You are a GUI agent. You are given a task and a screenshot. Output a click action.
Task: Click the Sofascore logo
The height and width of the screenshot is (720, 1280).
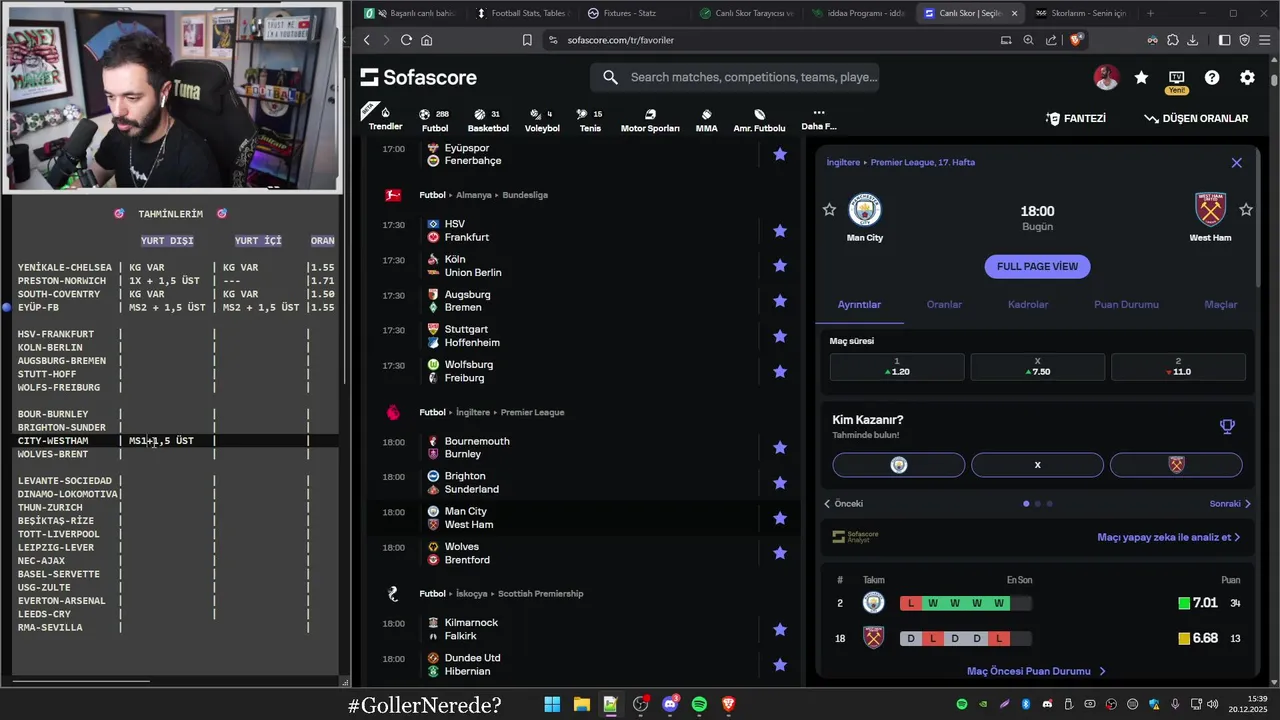[x=419, y=77]
